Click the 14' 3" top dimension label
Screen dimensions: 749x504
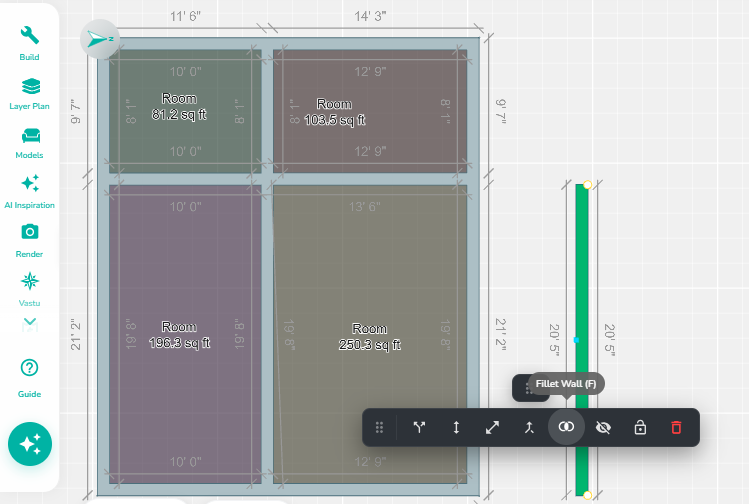pos(370,16)
